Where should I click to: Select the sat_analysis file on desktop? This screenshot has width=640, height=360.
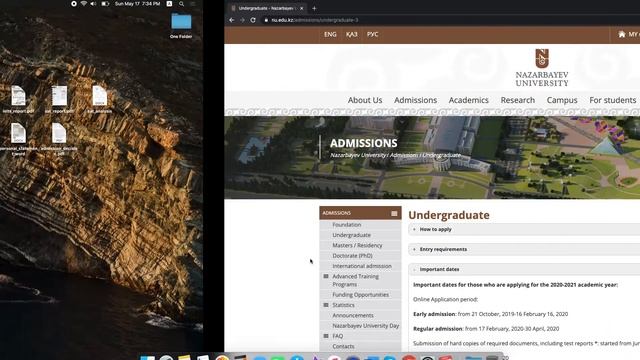pyautogui.click(x=100, y=99)
